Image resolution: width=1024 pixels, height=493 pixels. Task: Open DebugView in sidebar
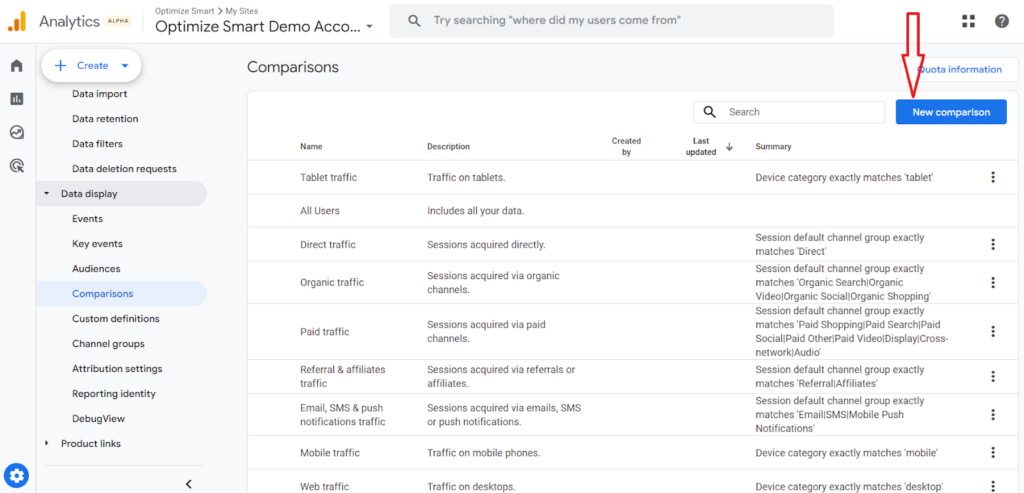[98, 419]
